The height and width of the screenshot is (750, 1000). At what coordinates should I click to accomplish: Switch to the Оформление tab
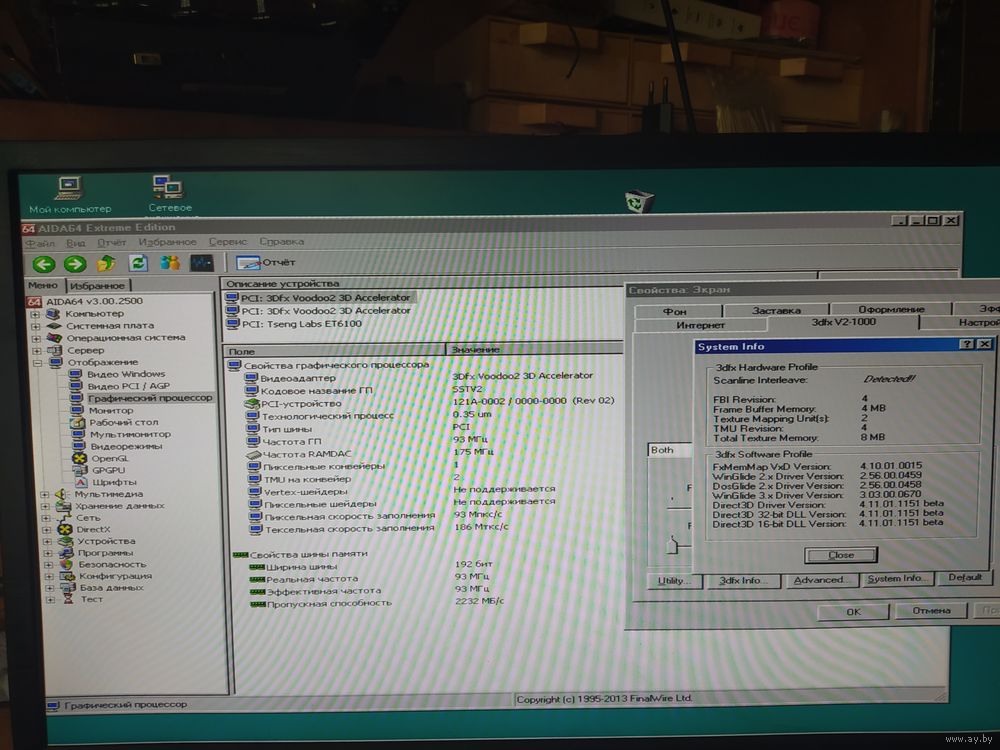coord(891,309)
